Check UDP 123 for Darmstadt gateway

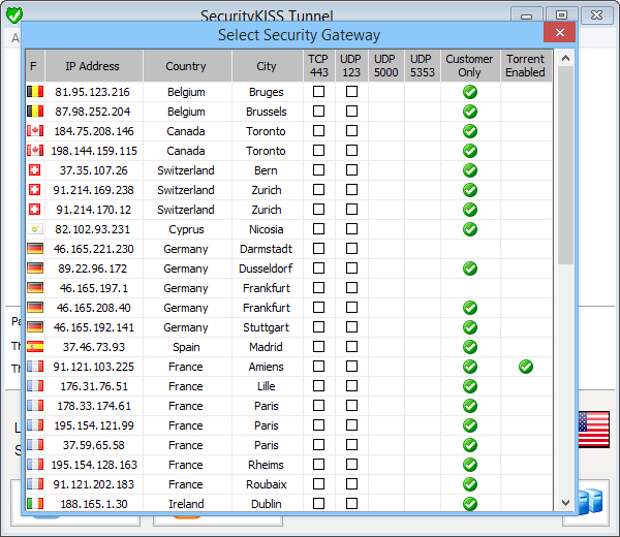[x=352, y=248]
